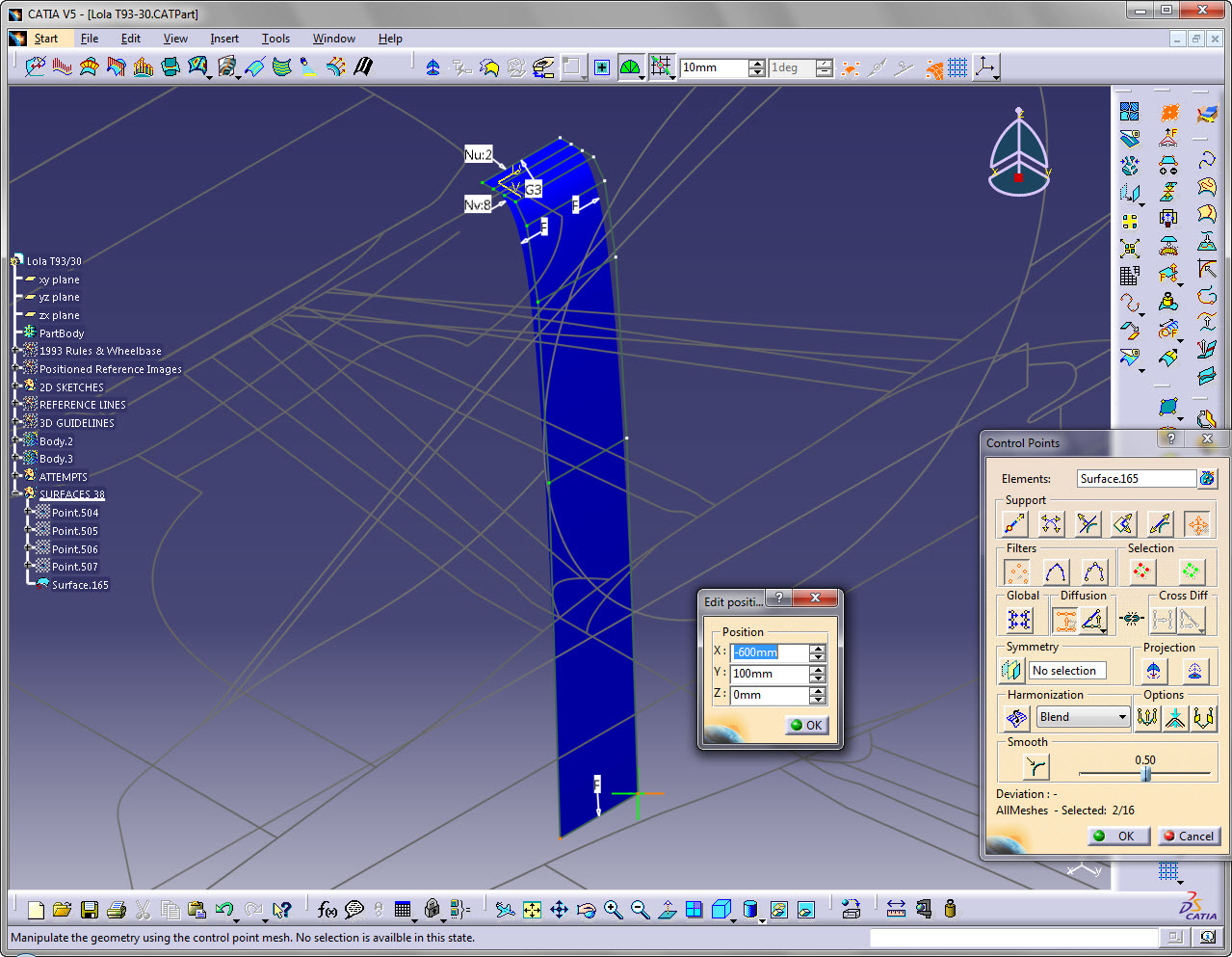
Task: Expand the ATTEMPTS tree node
Action: pos(16,476)
